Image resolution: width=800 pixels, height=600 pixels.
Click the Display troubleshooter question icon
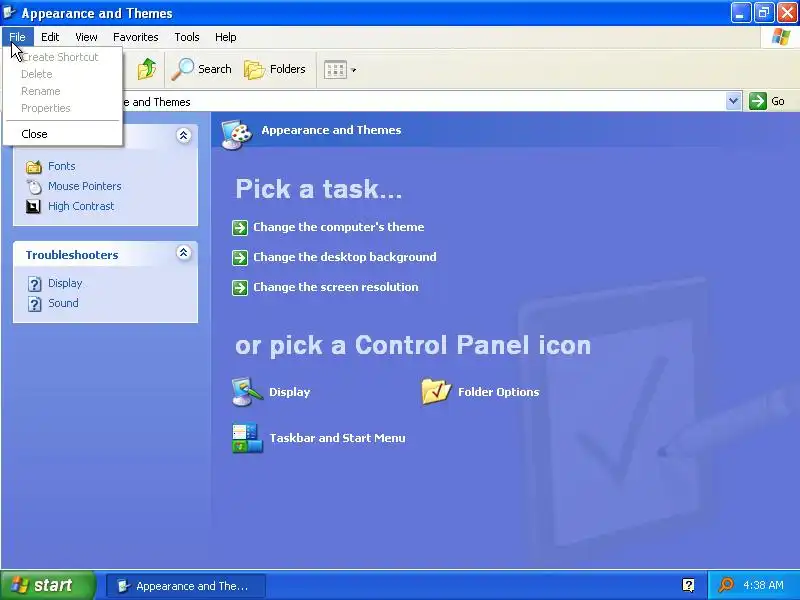tap(34, 284)
